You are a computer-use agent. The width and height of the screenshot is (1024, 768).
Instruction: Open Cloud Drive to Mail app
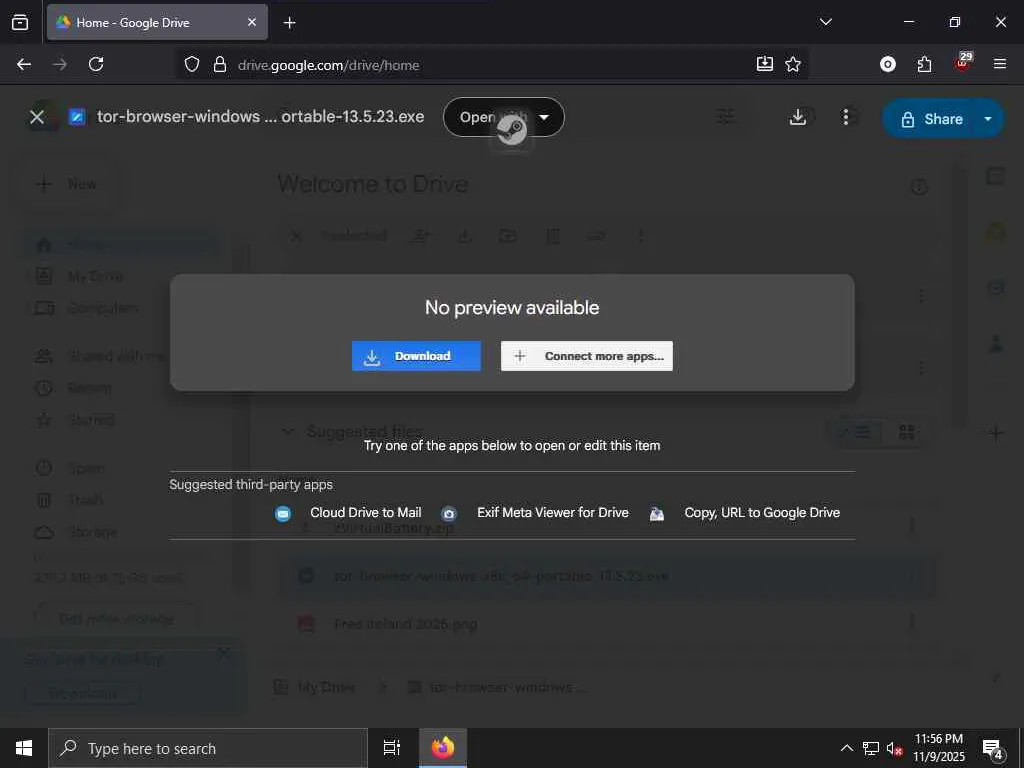tap(365, 513)
